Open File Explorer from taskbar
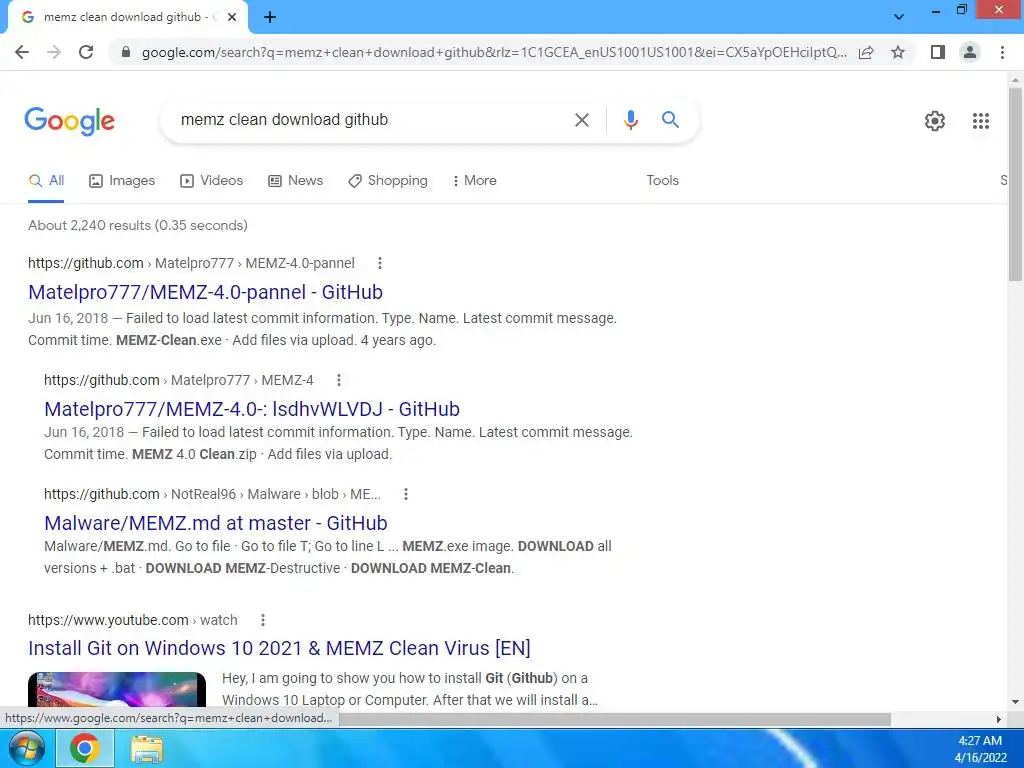 click(x=147, y=749)
